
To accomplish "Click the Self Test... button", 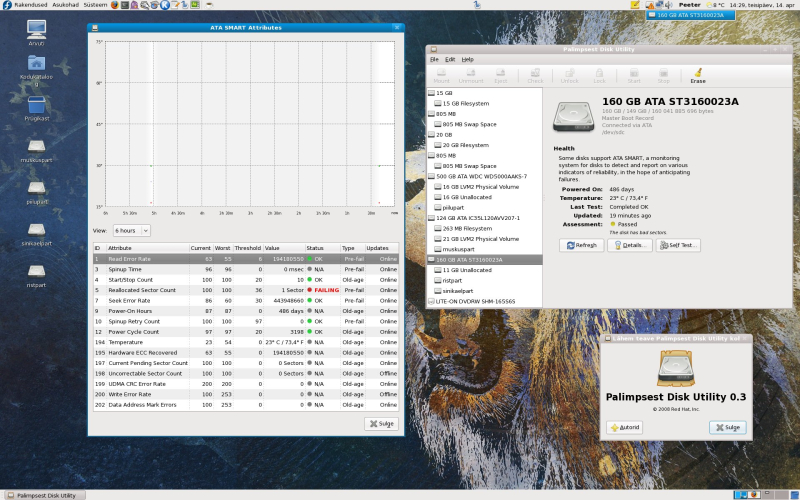I will (678, 245).
